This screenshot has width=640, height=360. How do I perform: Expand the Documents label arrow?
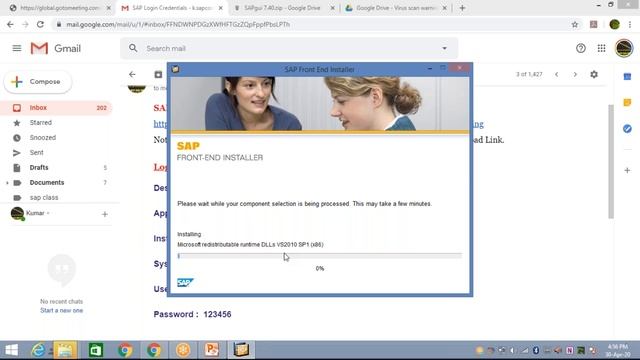(x=7, y=183)
